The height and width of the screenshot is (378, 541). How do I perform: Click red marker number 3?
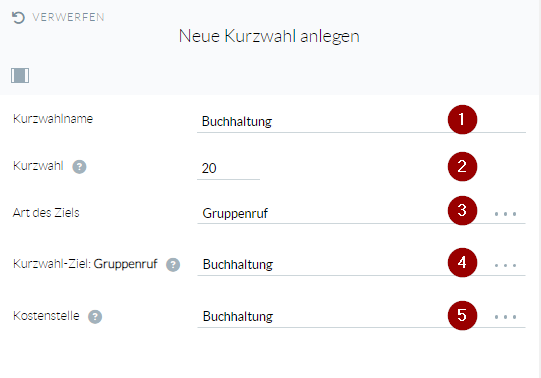tap(462, 210)
